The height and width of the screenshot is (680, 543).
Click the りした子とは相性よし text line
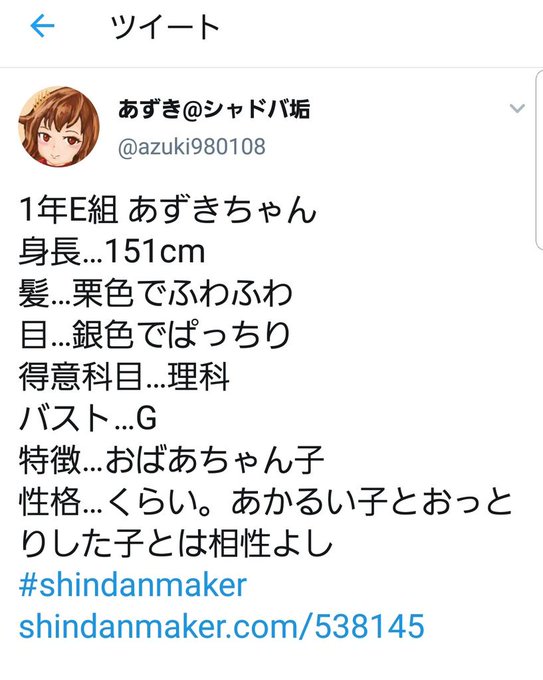(x=176, y=543)
